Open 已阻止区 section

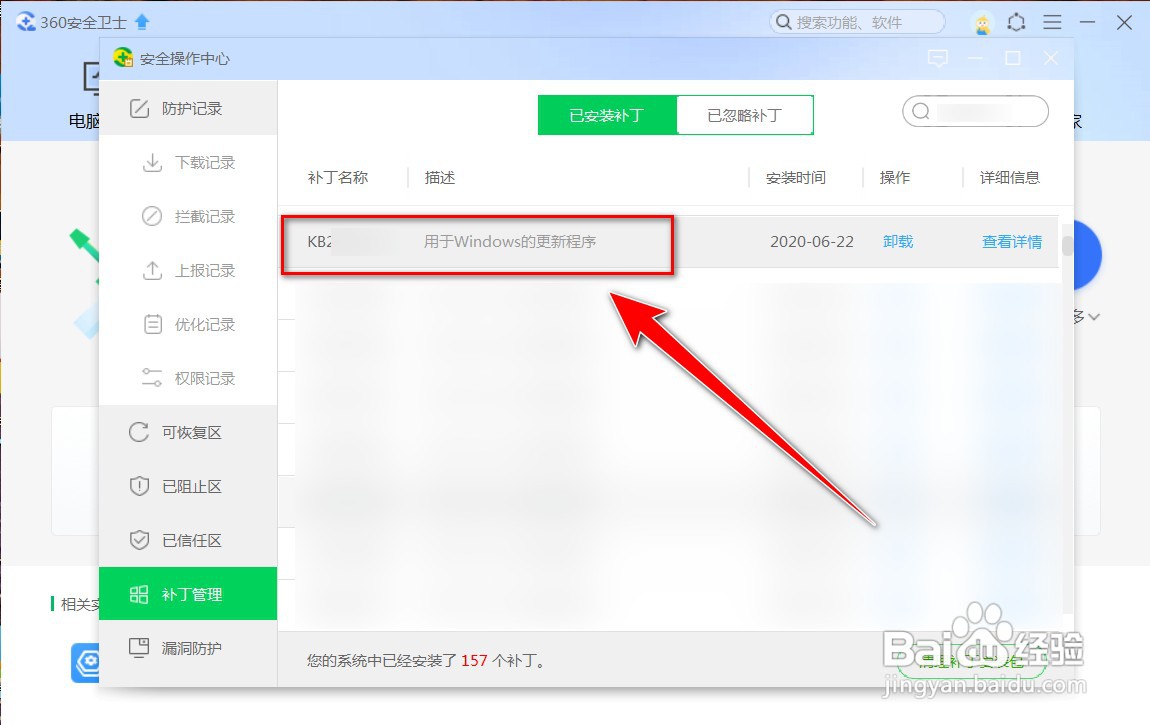pos(188,487)
